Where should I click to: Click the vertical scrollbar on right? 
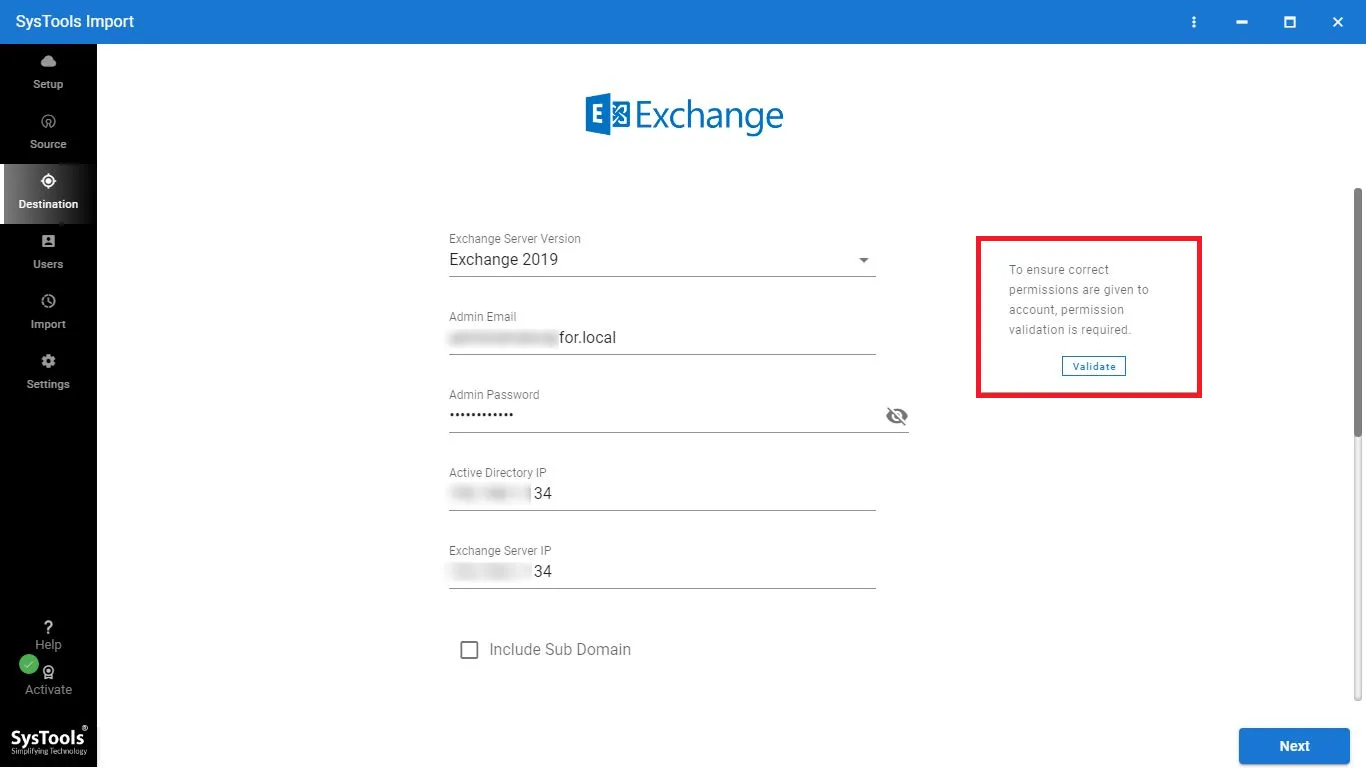tap(1357, 311)
